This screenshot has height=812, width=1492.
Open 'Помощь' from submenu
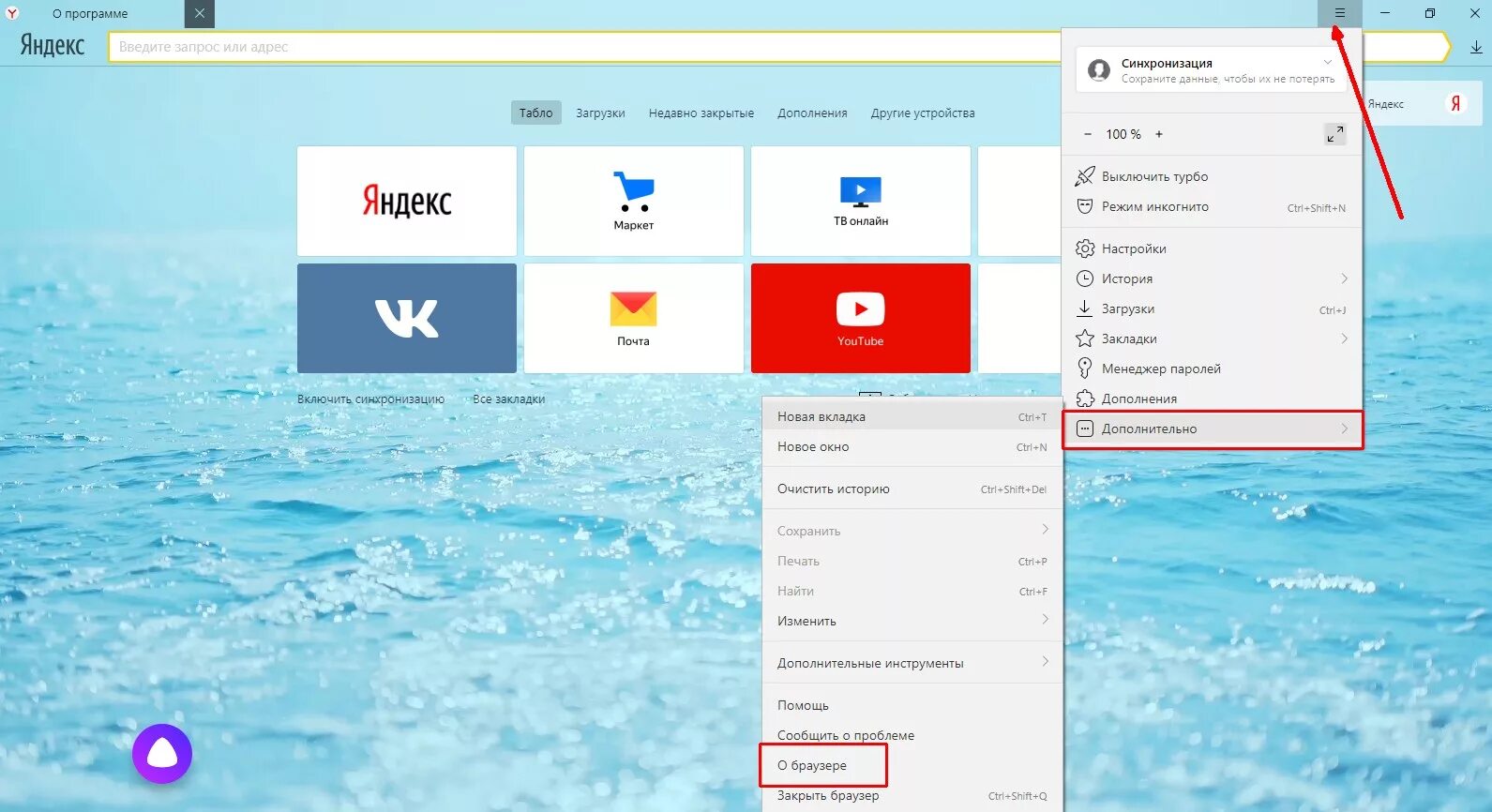(912, 705)
